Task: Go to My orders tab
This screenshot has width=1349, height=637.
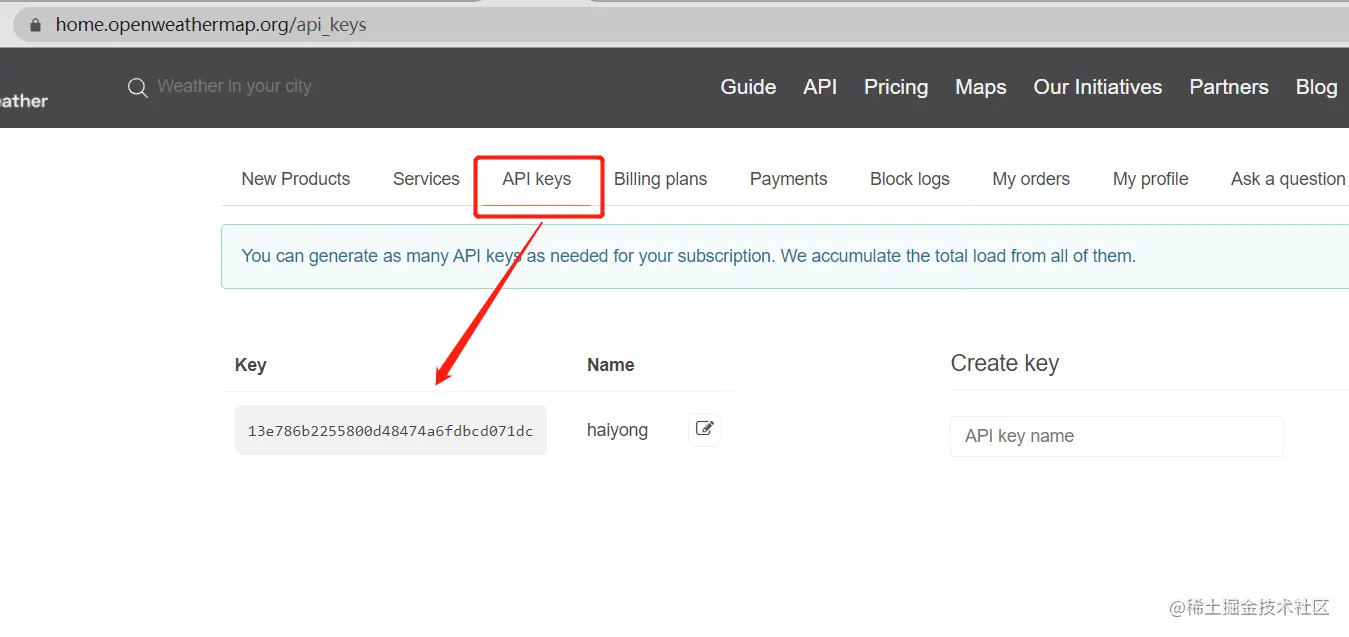Action: pyautogui.click(x=1031, y=179)
